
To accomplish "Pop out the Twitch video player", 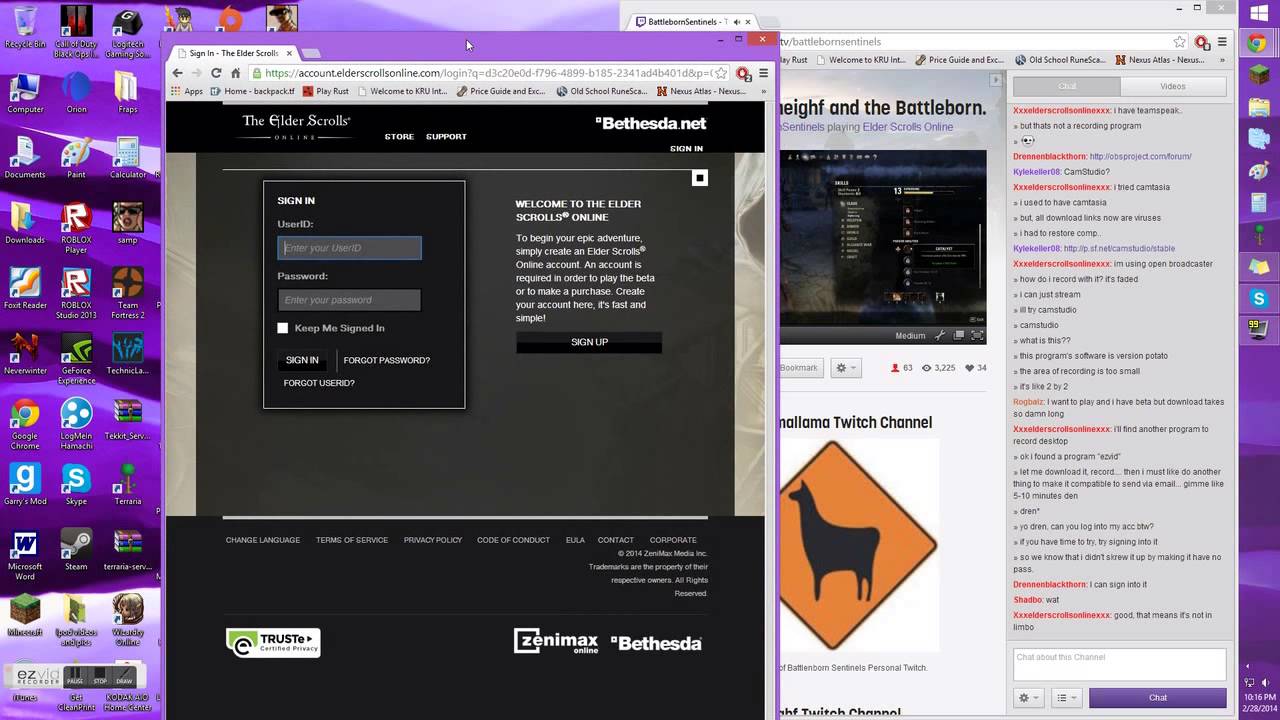I will pos(958,336).
